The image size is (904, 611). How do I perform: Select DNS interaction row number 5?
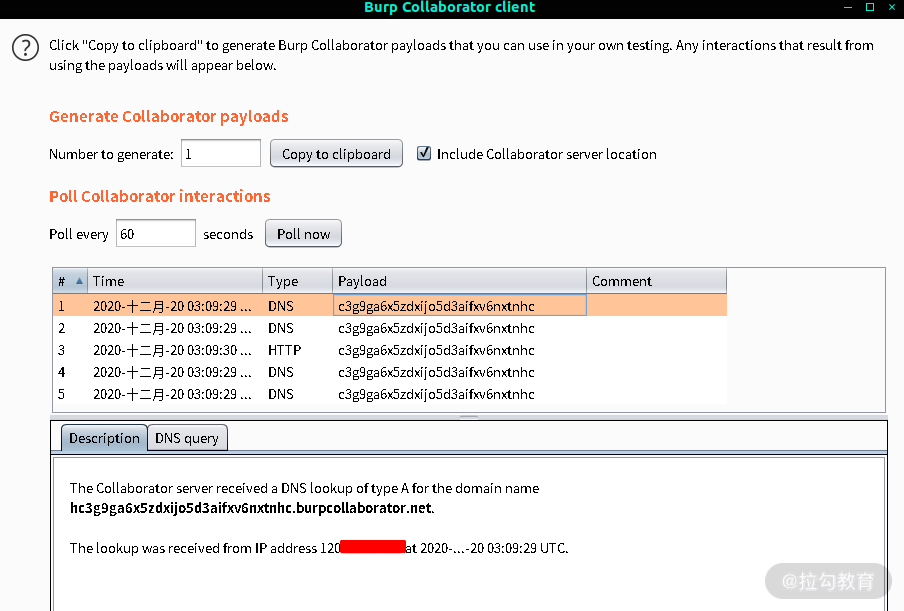(x=390, y=394)
